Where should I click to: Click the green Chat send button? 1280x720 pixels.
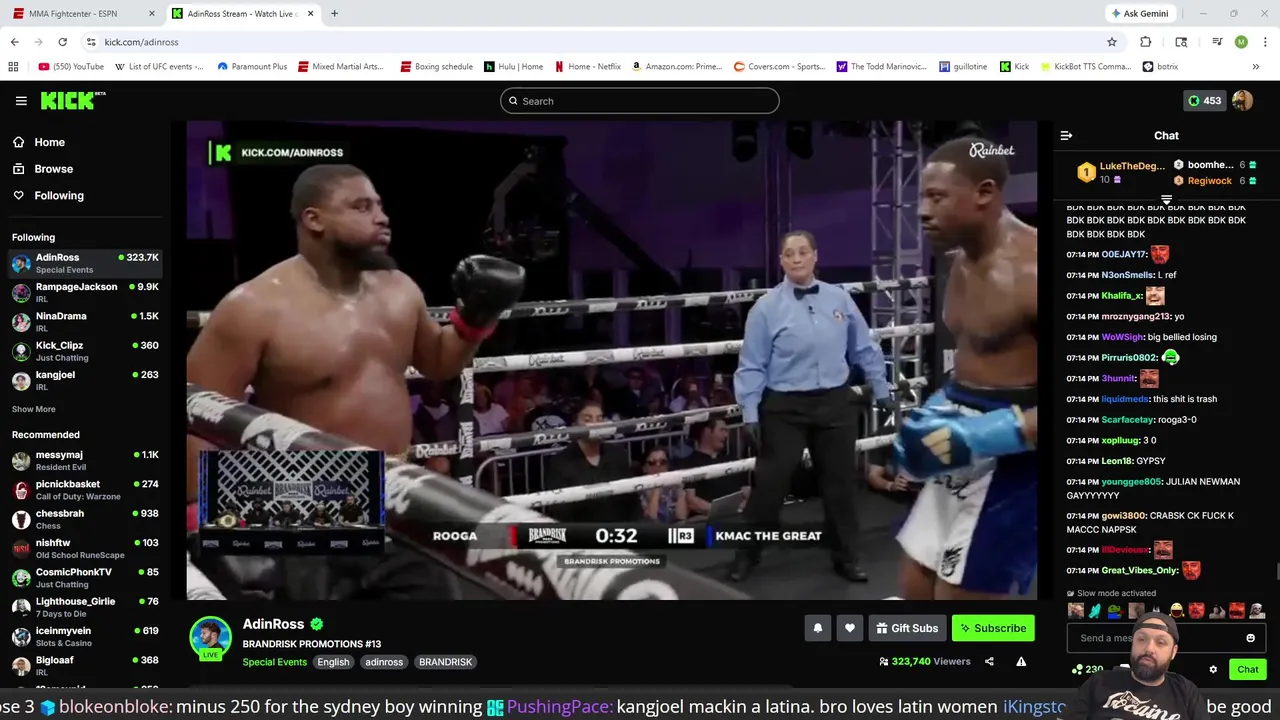click(x=1247, y=669)
